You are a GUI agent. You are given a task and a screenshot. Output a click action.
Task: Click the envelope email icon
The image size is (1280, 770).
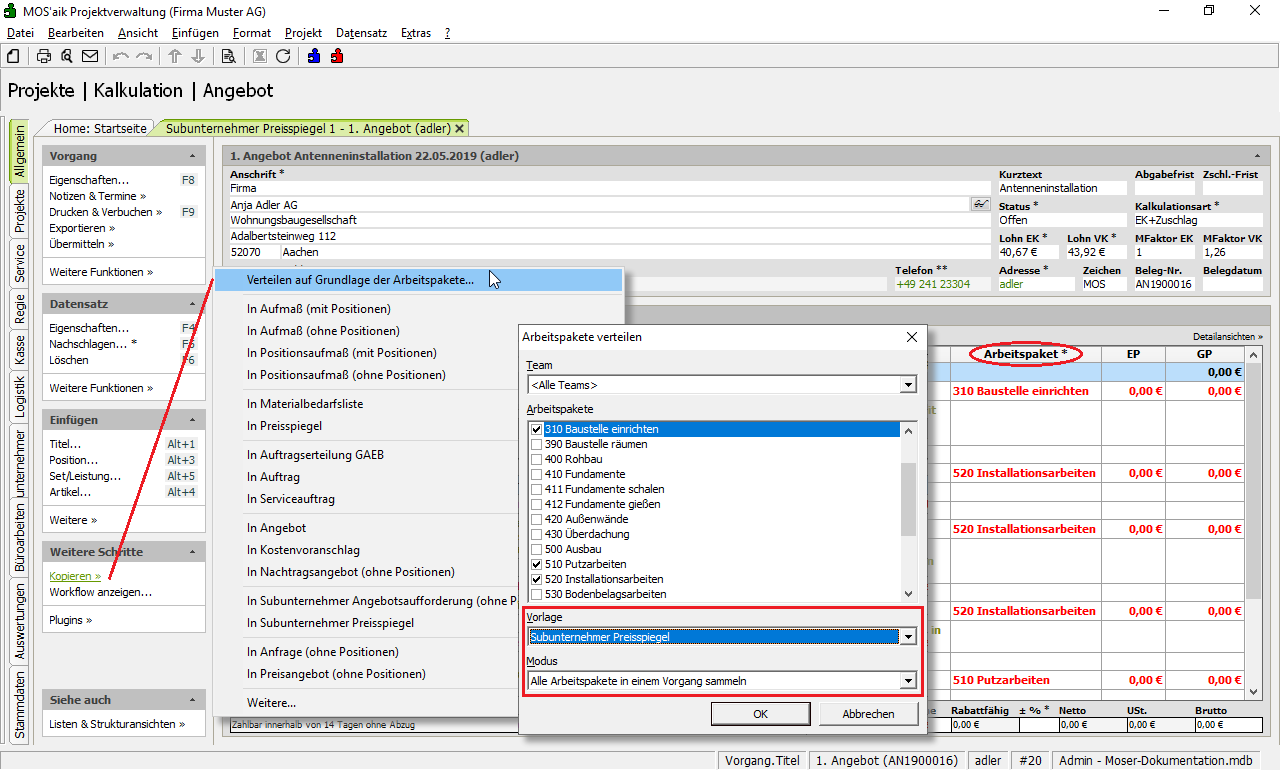coord(90,56)
